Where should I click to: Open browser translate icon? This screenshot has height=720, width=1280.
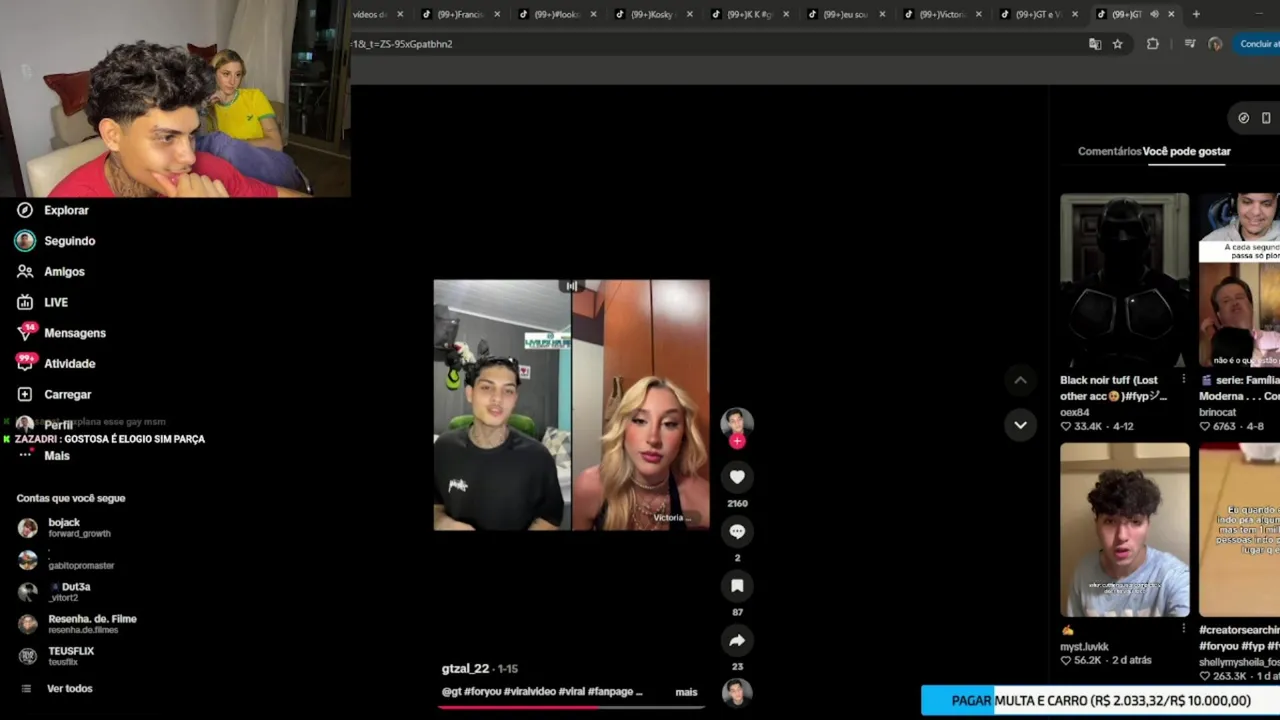click(1095, 44)
